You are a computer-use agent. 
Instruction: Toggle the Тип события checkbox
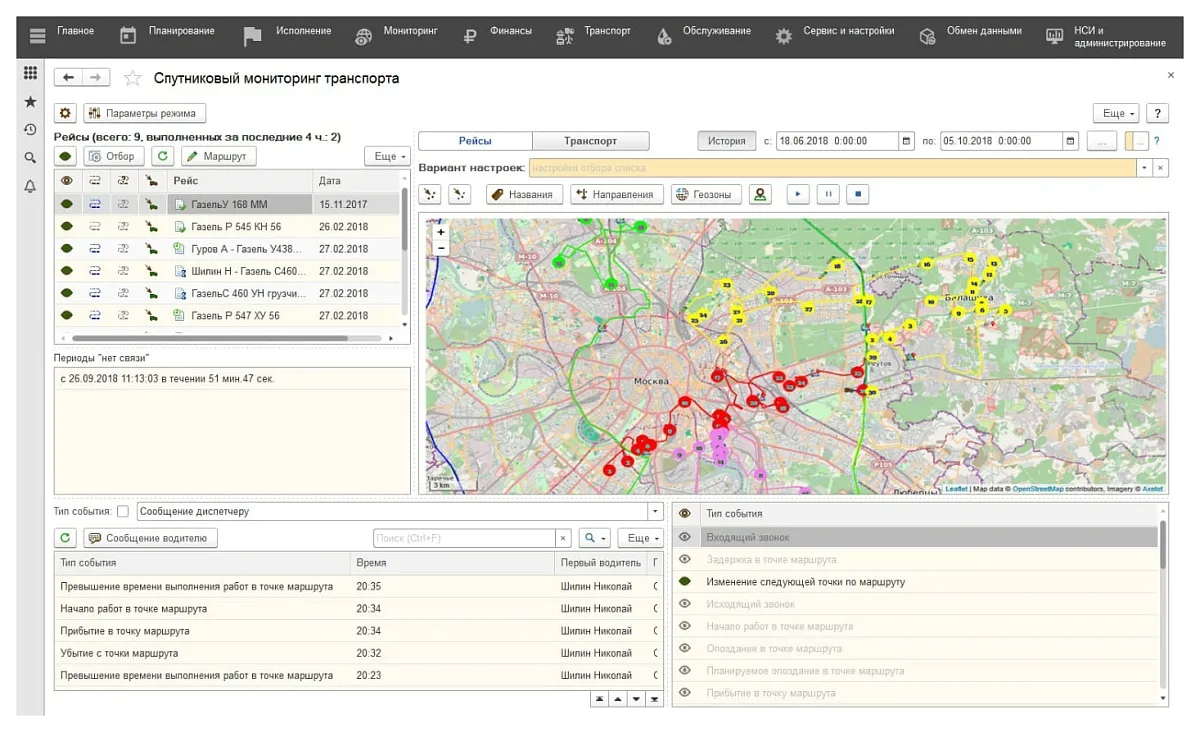point(123,511)
